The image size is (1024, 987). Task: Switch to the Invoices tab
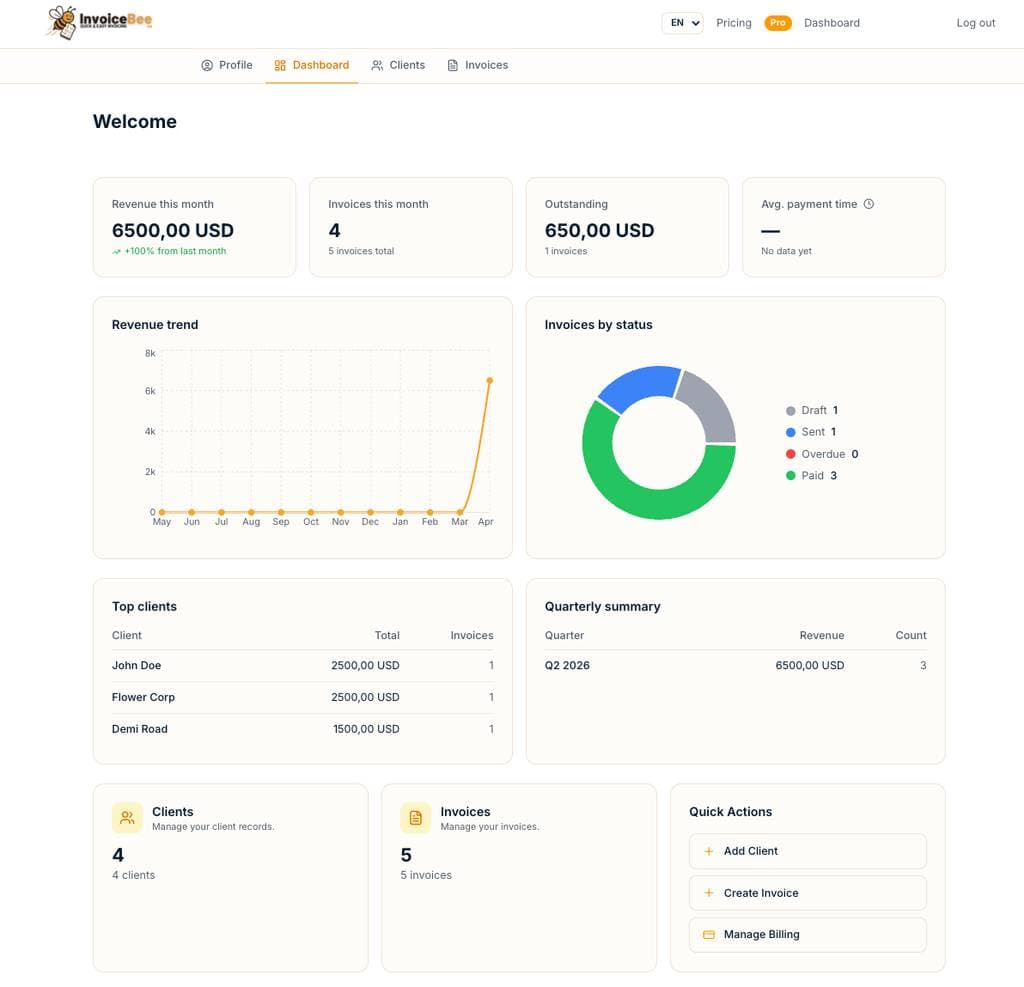click(x=485, y=65)
